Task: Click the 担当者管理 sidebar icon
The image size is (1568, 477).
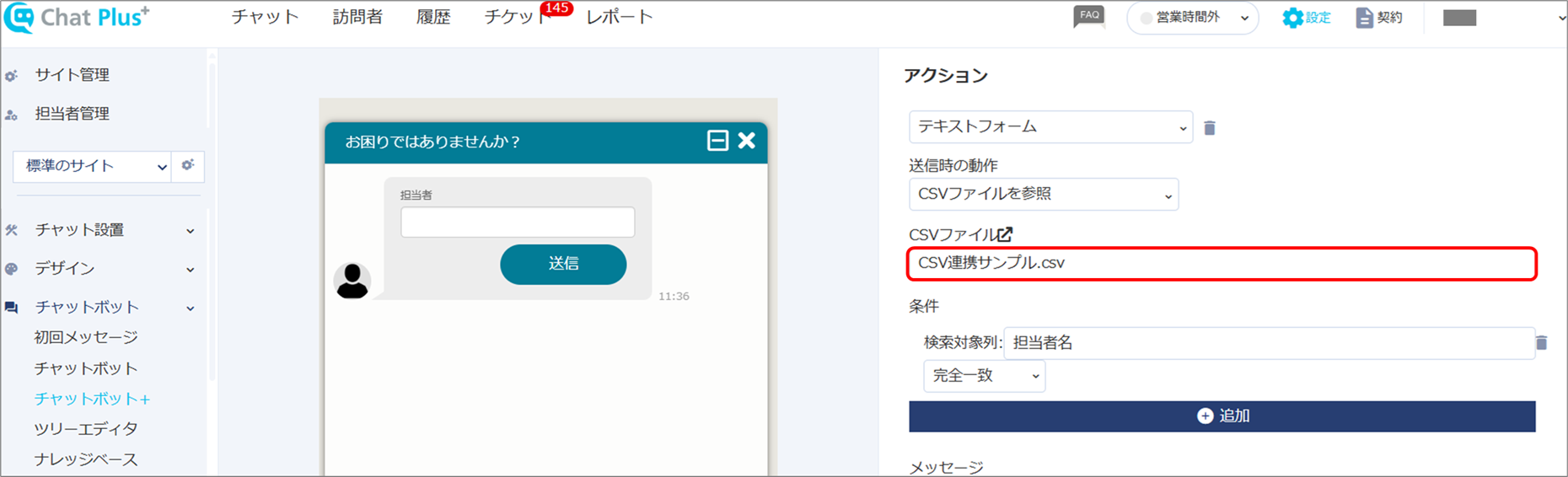Action: pyautogui.click(x=12, y=115)
